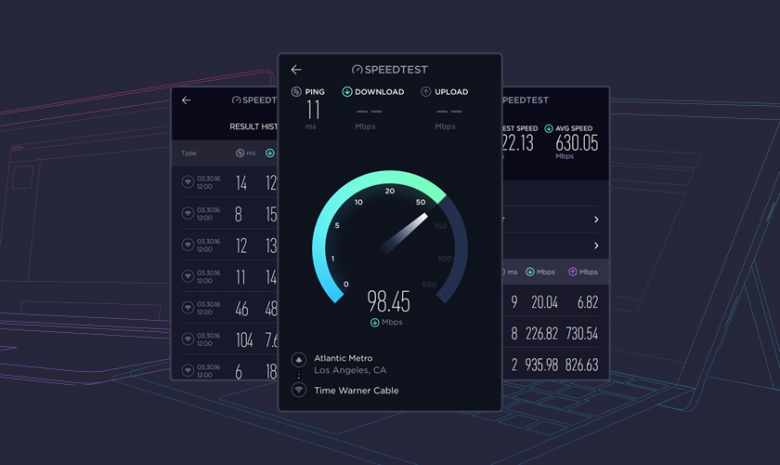Viewport: 780px width, 465px height.
Task: Expand the upper chevron row in the right panel
Action: point(596,219)
